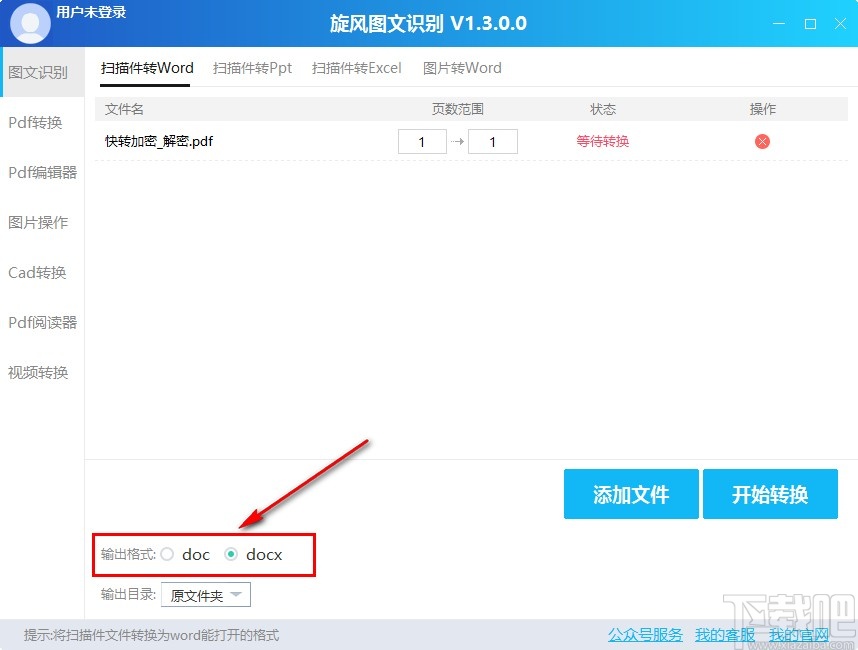
Task: Click the starting page number input field
Action: pyautogui.click(x=422, y=141)
